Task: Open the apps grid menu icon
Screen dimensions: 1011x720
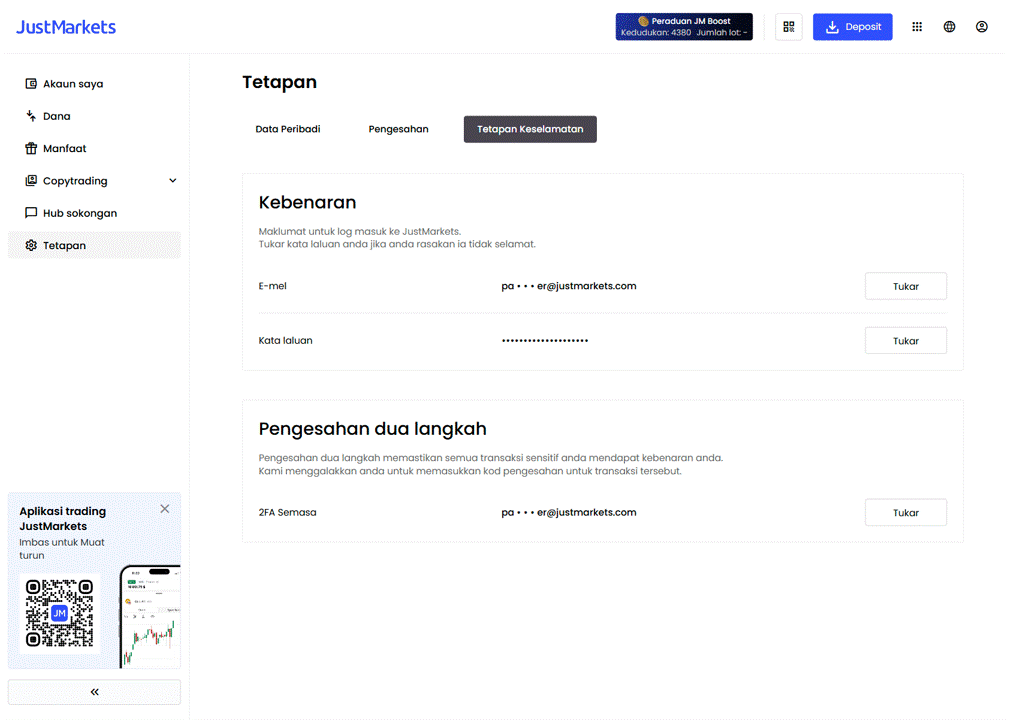Action: click(917, 26)
